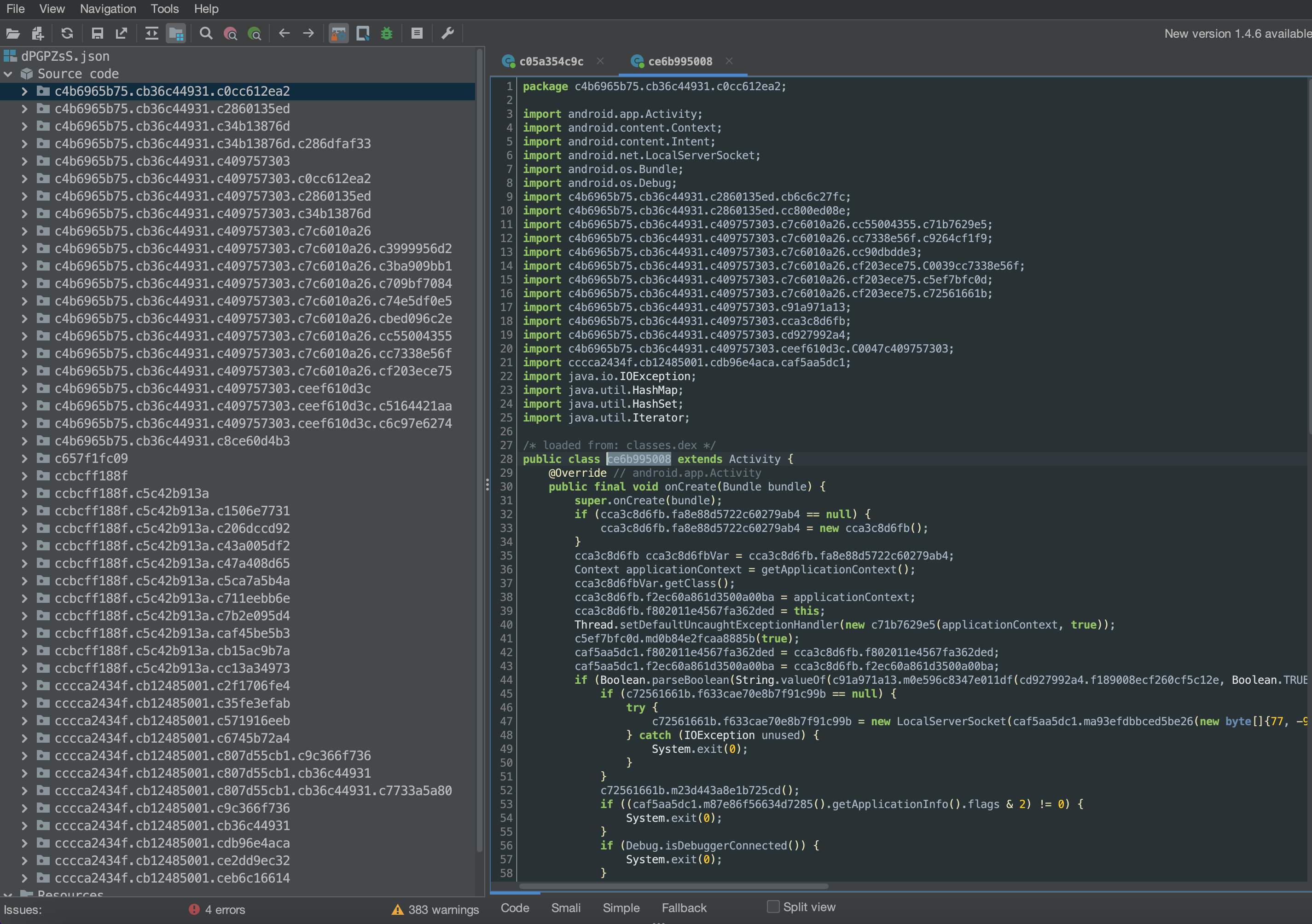This screenshot has height=924, width=1312.
Task: Toggle sync with editor toolbar icon
Action: point(151,34)
